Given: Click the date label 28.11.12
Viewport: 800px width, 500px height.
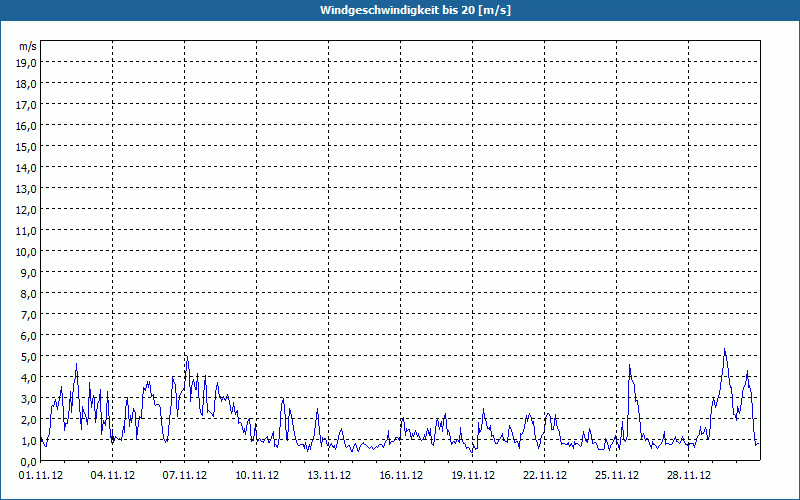Looking at the screenshot, I should pos(689,476).
